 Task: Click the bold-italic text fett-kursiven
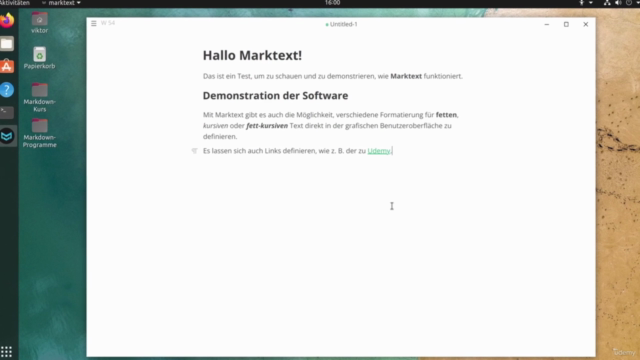pos(267,126)
